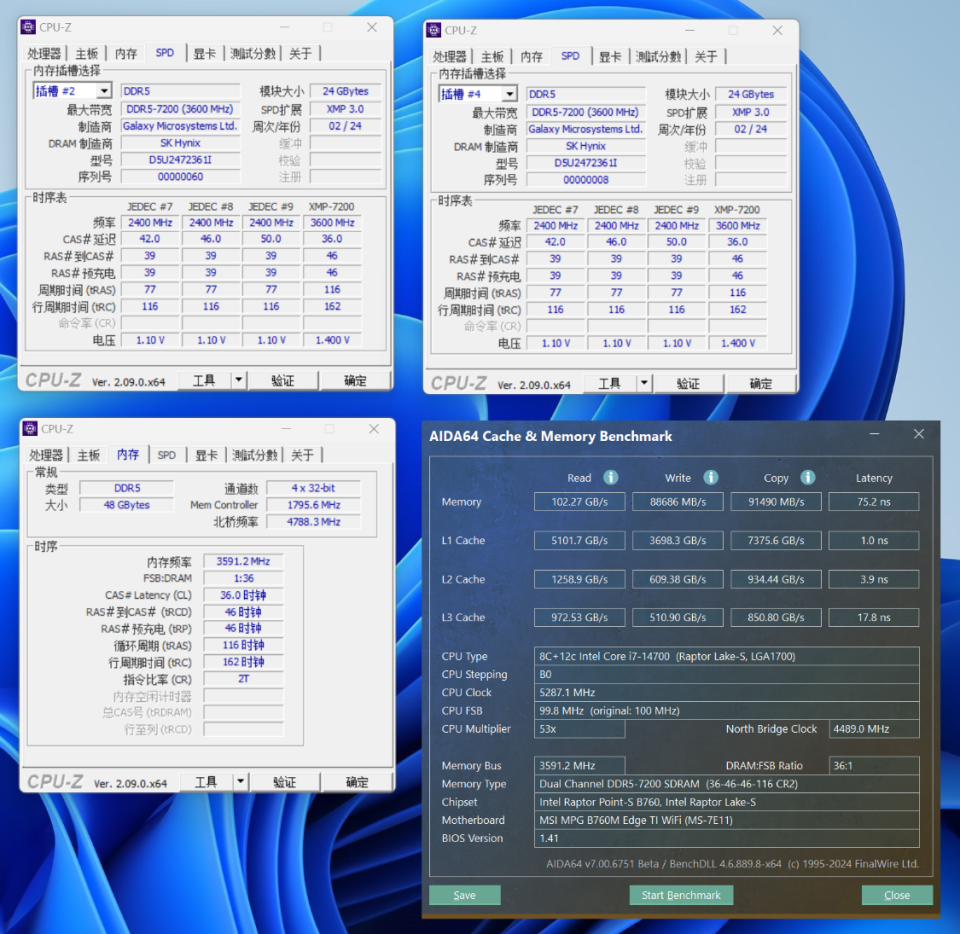Click the Copy info icon in AIDA64
The width and height of the screenshot is (960, 934).
click(808, 477)
